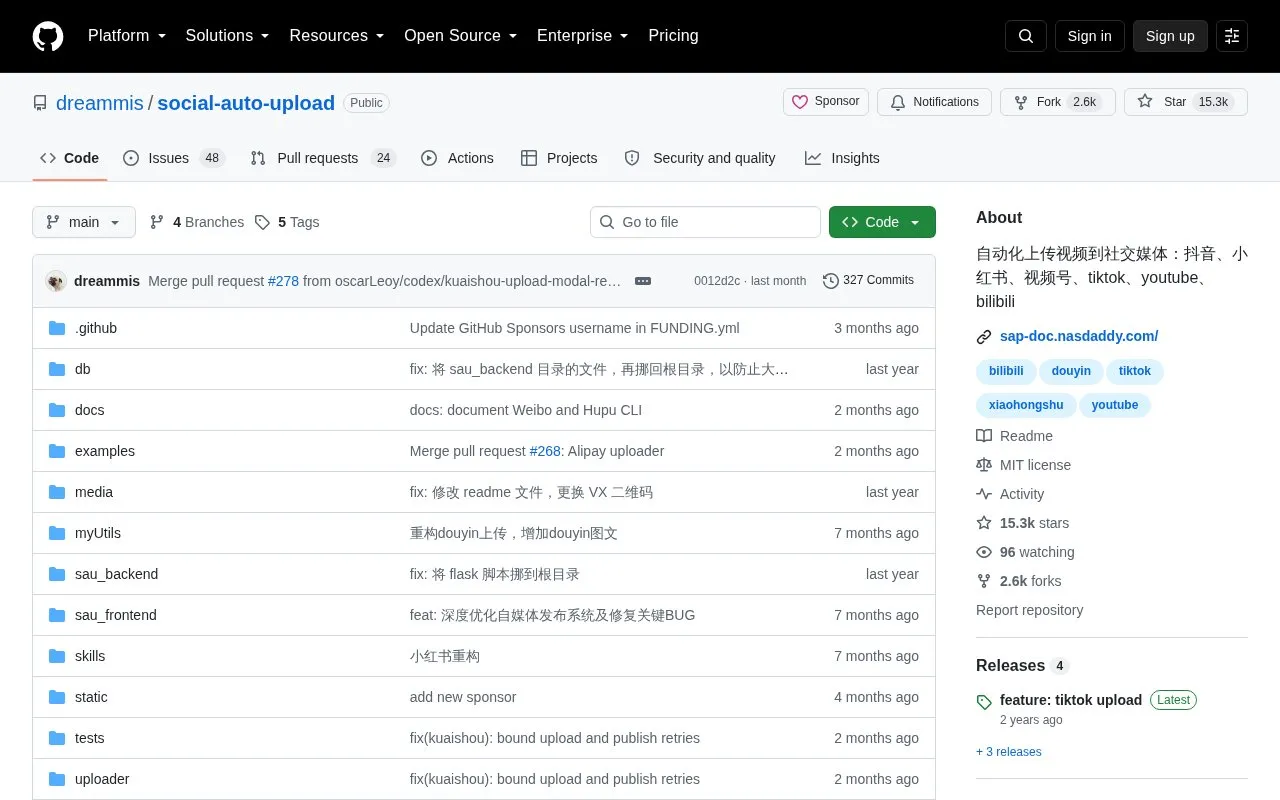
Task: Click the folder icon for sau_frontend
Action: (57, 615)
